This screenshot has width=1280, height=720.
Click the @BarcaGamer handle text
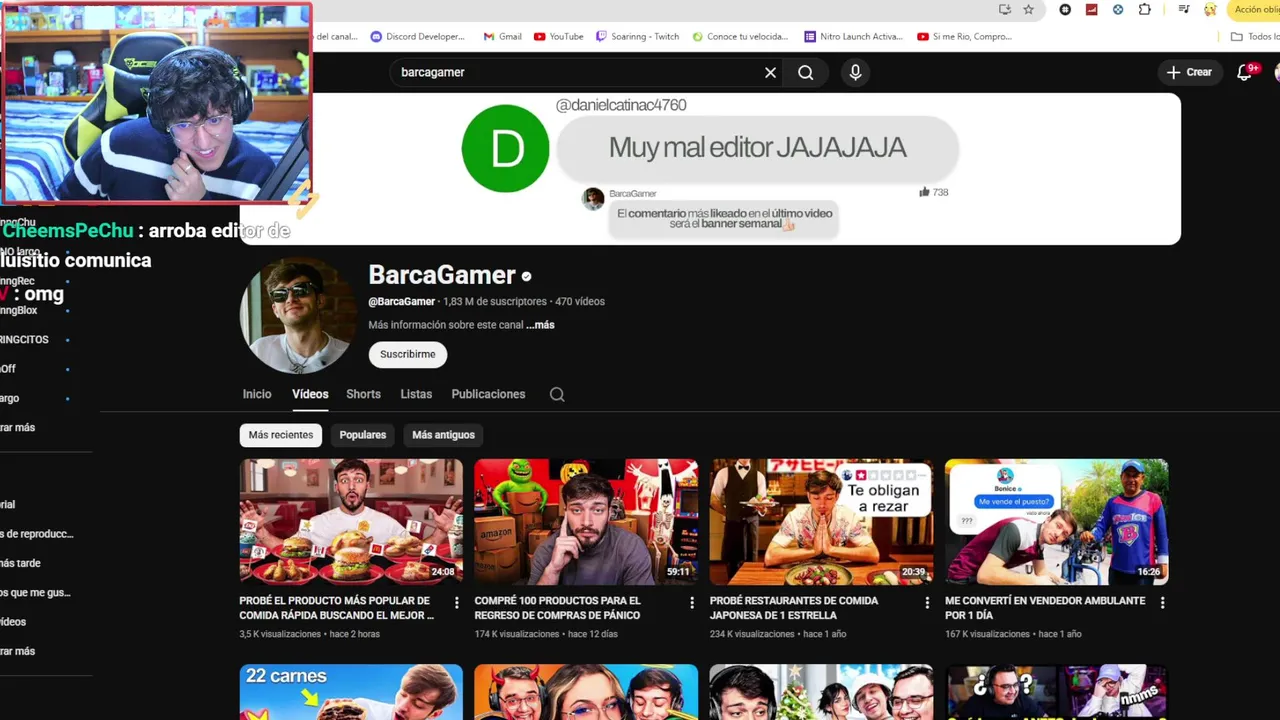402,301
